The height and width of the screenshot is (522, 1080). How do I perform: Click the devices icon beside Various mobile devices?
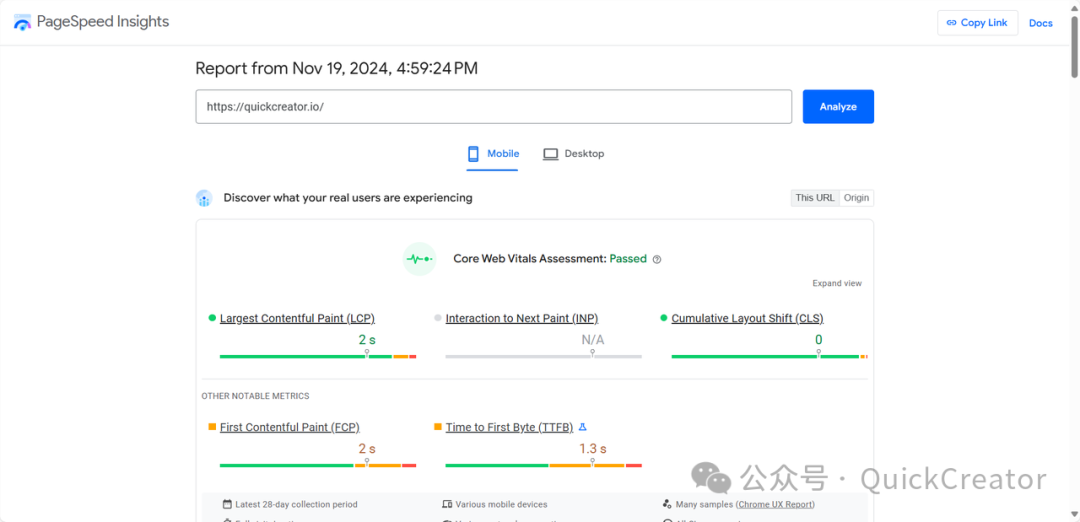click(x=447, y=504)
